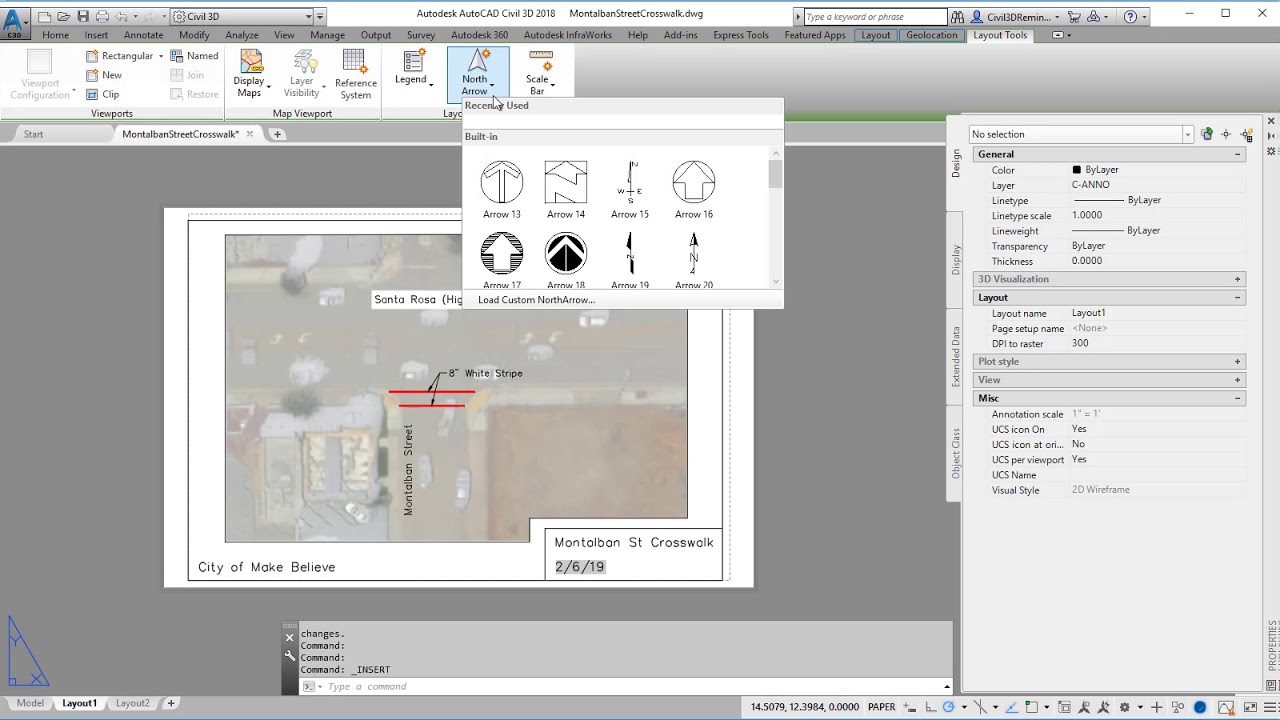Viewport: 1280px width, 720px height.
Task: Choose the Arrow 14 north arrow
Action: [566, 189]
